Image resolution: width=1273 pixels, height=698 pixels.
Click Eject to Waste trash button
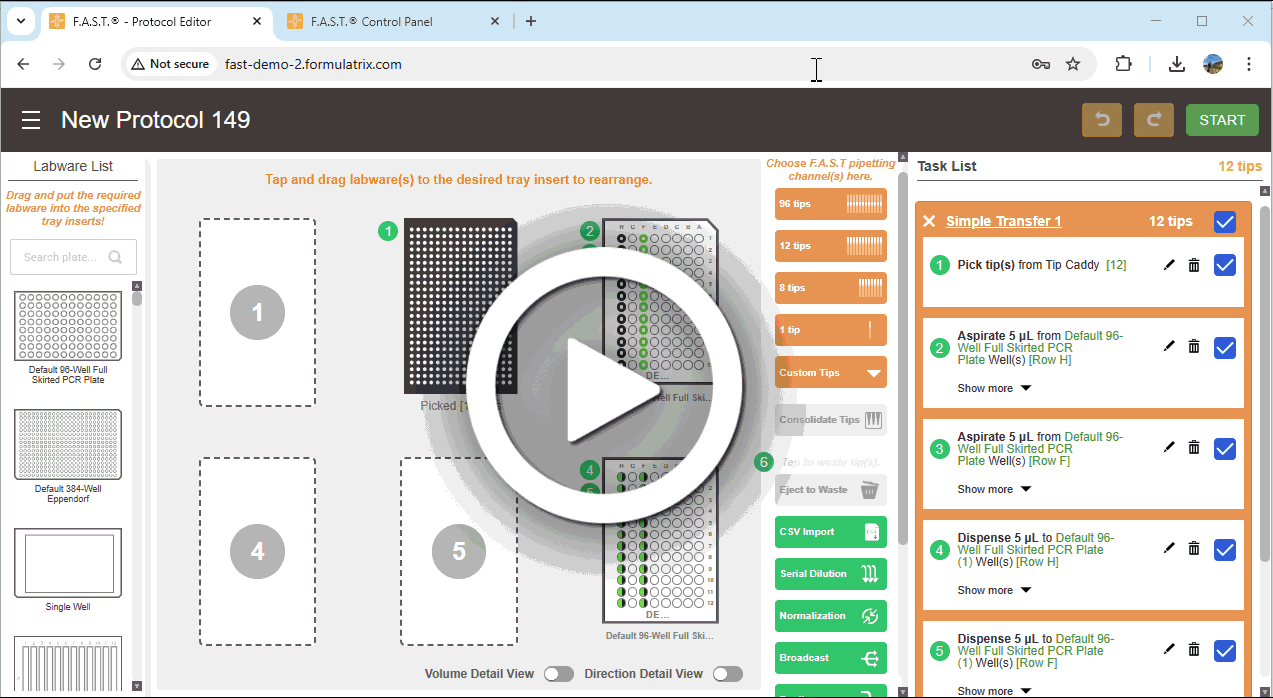pyautogui.click(x=831, y=490)
